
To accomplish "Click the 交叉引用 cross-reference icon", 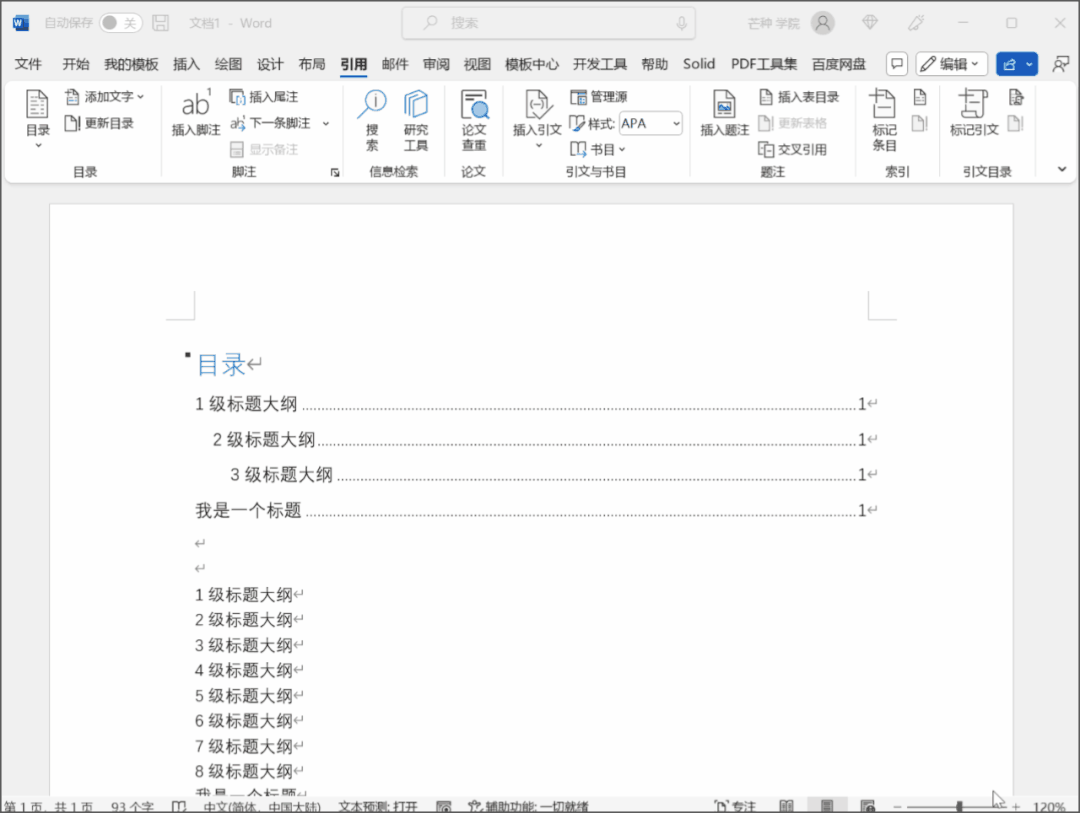I will tap(767, 149).
